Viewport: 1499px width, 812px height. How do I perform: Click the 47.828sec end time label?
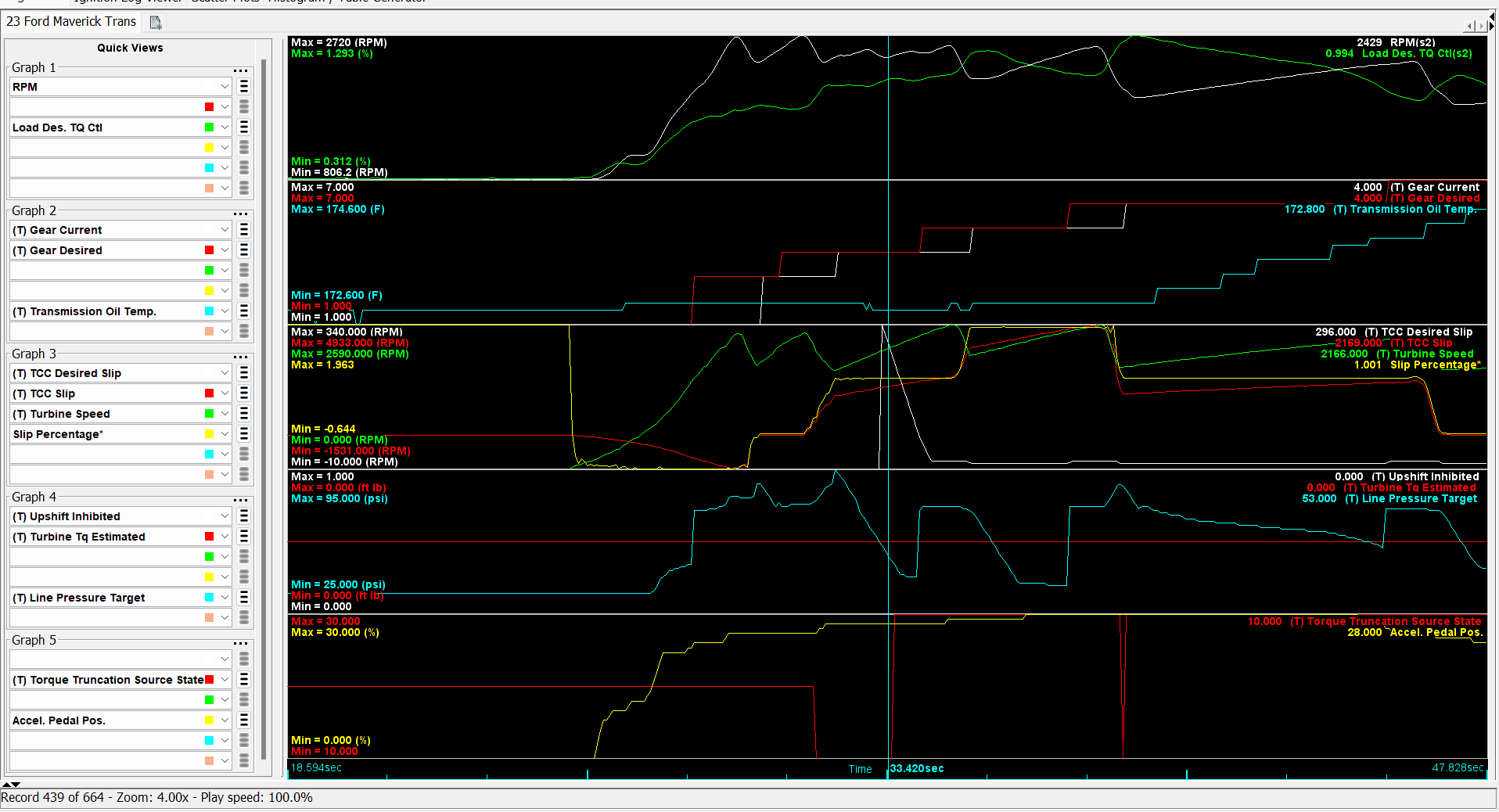tap(1458, 767)
